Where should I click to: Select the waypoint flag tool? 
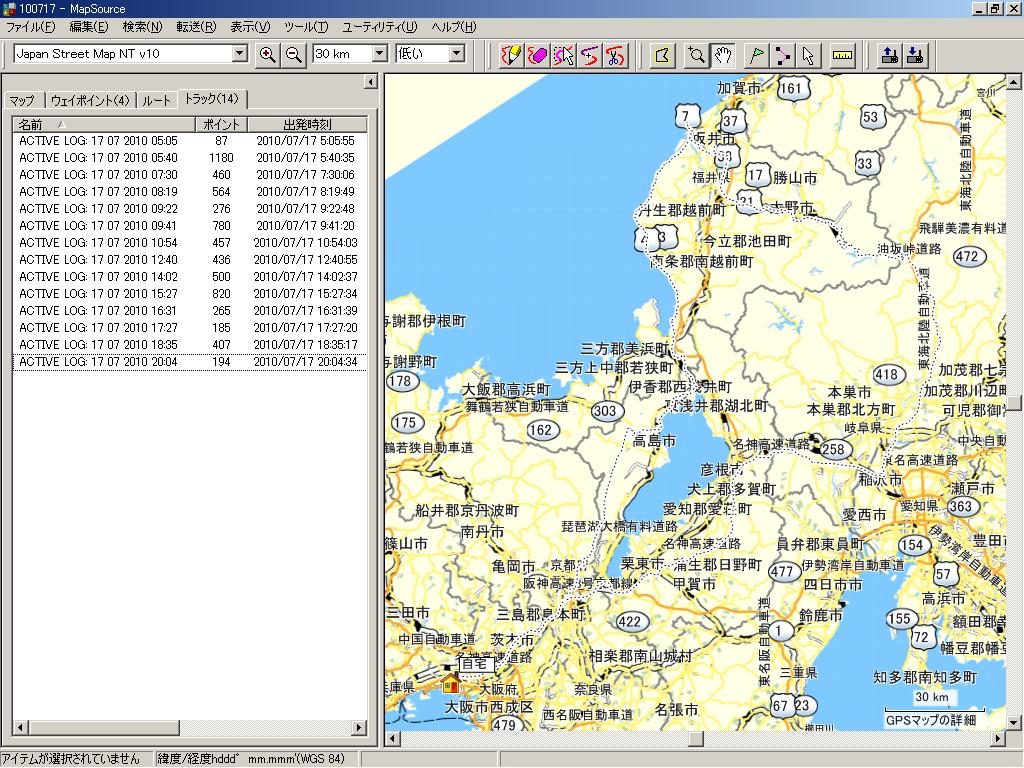click(x=755, y=55)
